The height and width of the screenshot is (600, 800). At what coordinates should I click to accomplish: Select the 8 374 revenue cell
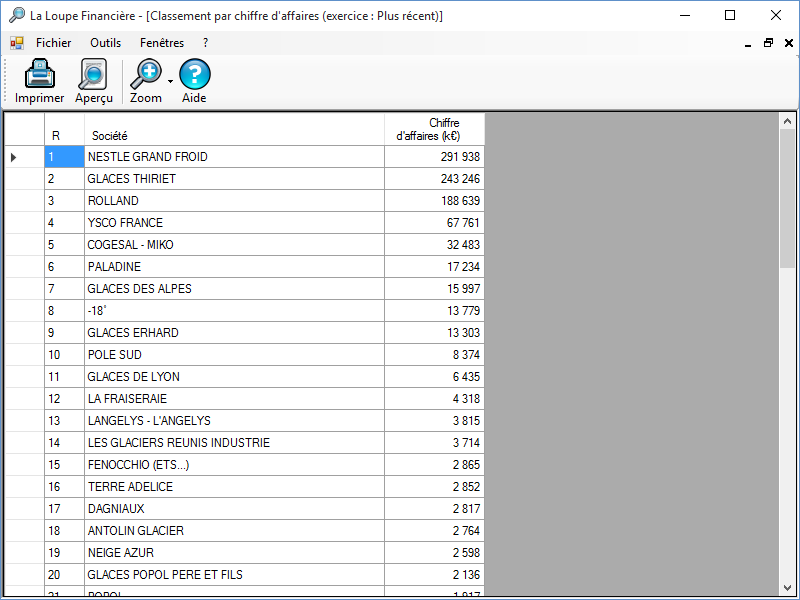click(434, 355)
